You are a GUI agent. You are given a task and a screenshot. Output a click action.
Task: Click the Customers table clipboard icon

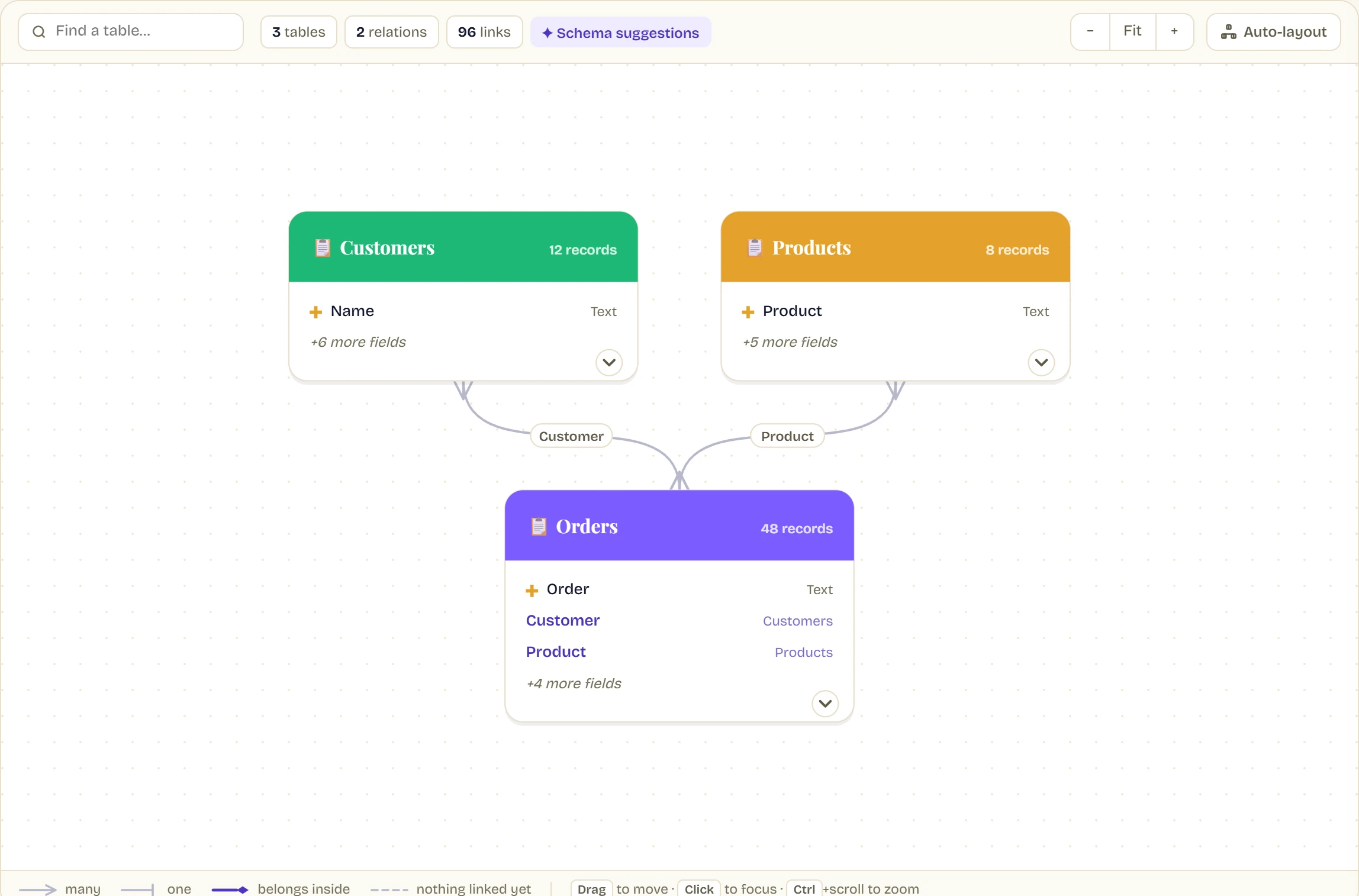(x=323, y=248)
